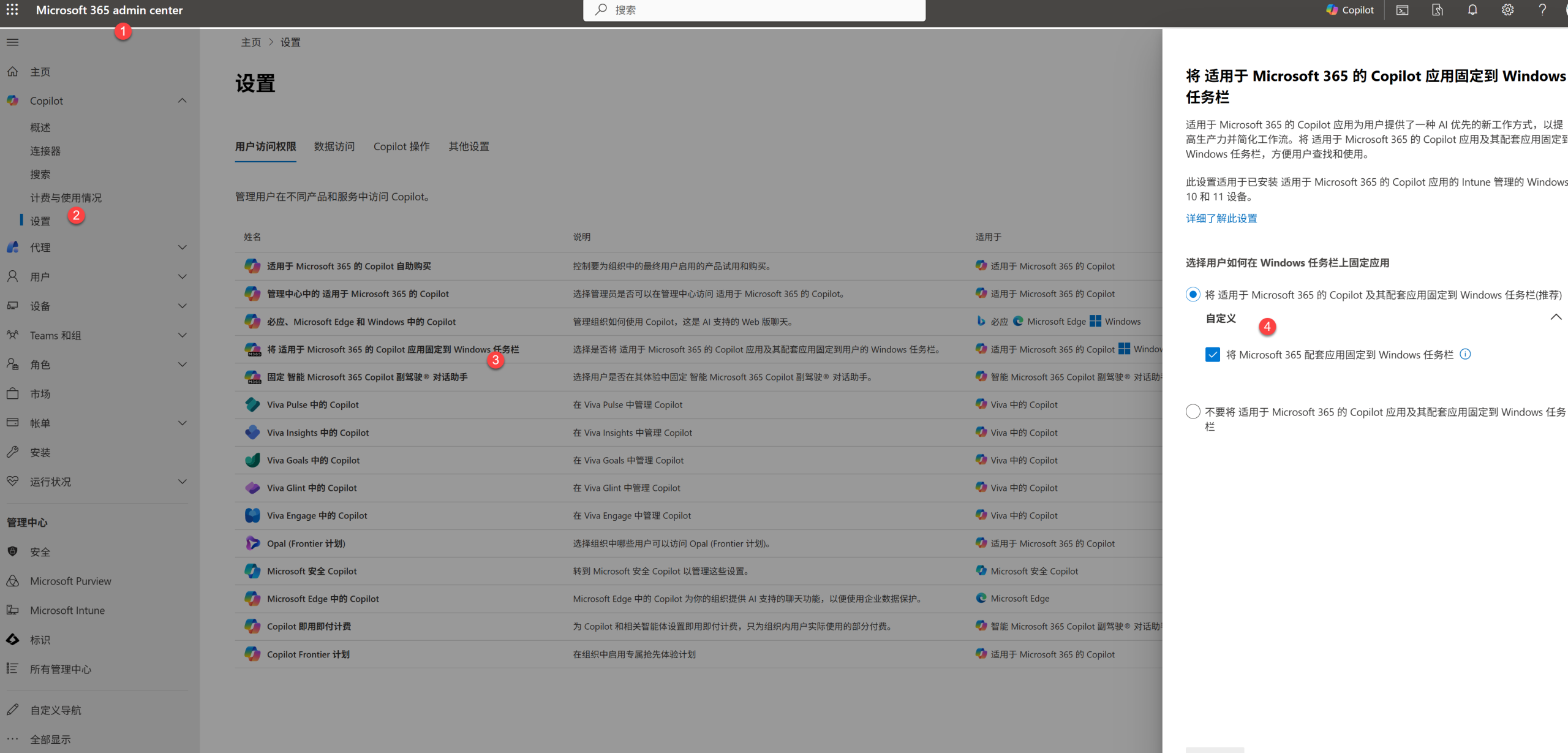Select the recommended pin-to-taskbar radio option
The image size is (1568, 753).
(1193, 295)
